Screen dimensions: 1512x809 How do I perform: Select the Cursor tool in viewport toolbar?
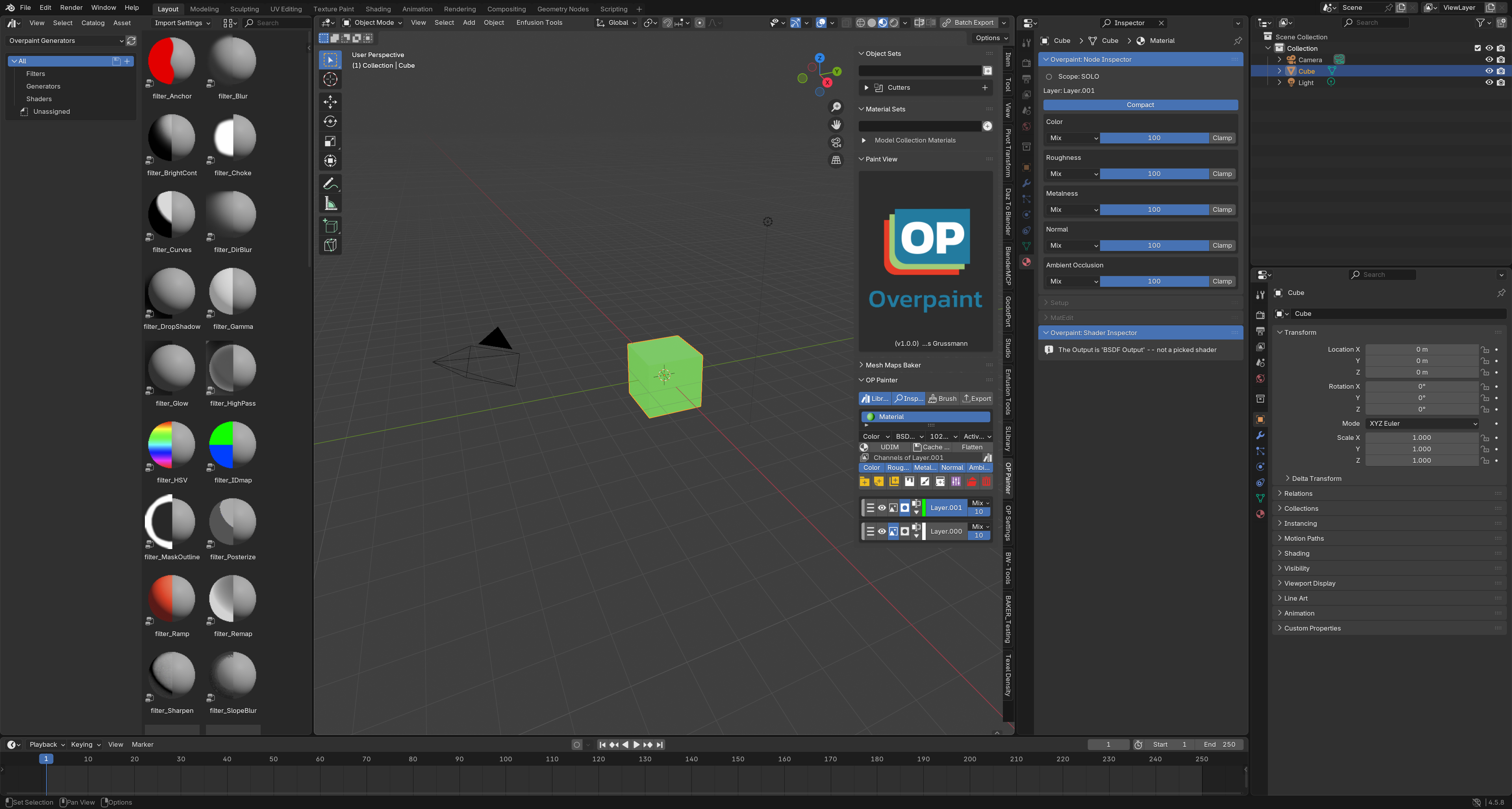click(x=330, y=80)
